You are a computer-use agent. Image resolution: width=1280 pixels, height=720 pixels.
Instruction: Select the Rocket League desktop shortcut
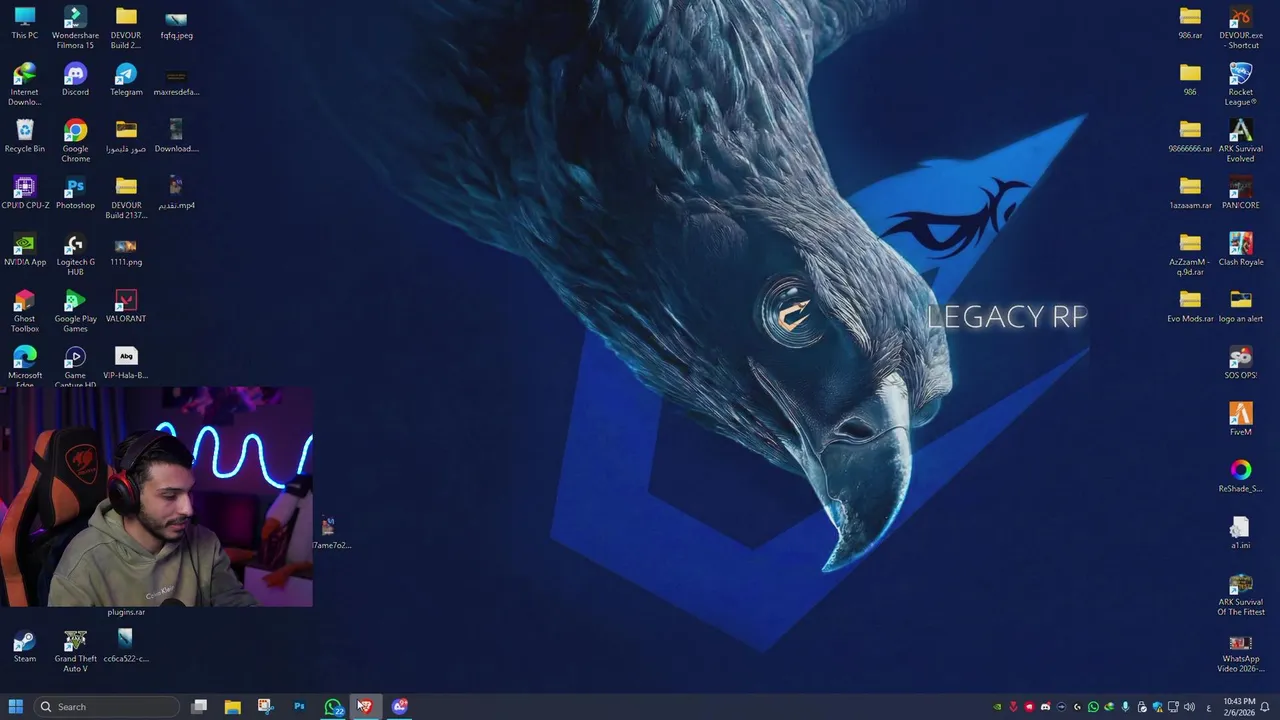pyautogui.click(x=1240, y=85)
